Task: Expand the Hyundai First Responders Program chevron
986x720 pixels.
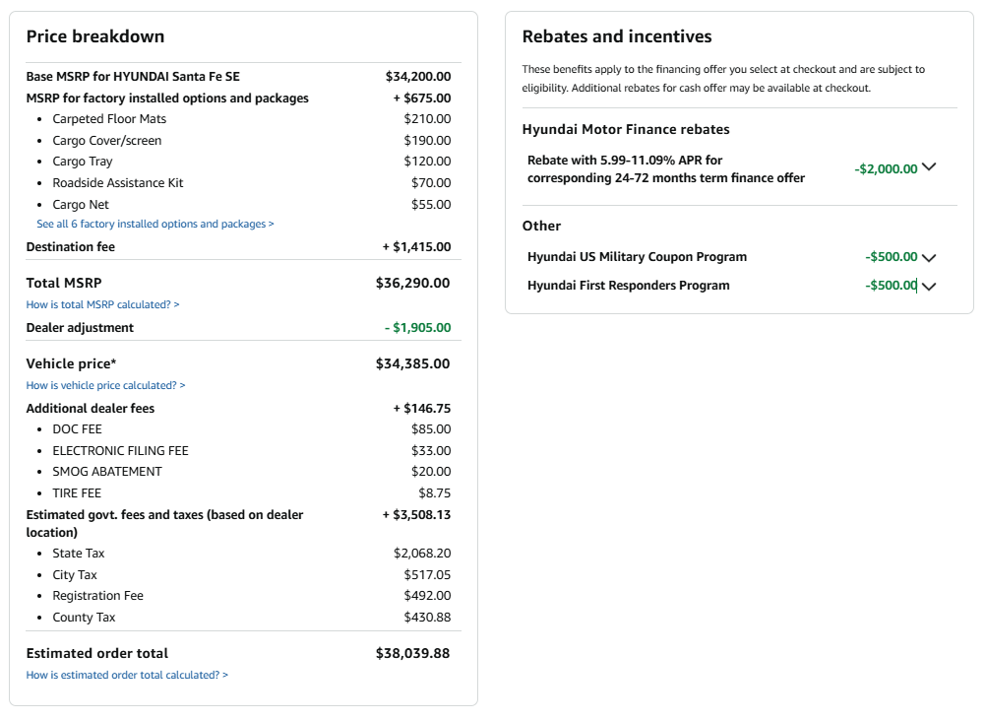Action: click(929, 286)
